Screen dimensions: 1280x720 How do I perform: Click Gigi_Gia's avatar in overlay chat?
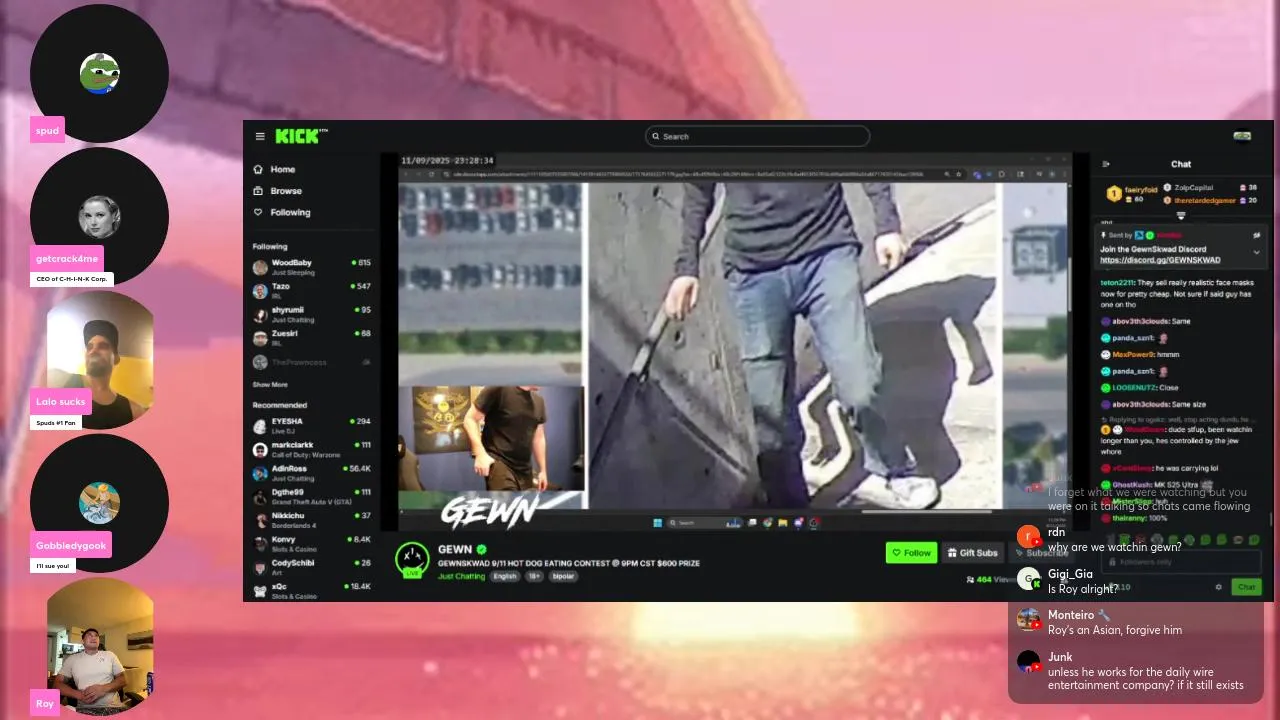tap(1029, 578)
